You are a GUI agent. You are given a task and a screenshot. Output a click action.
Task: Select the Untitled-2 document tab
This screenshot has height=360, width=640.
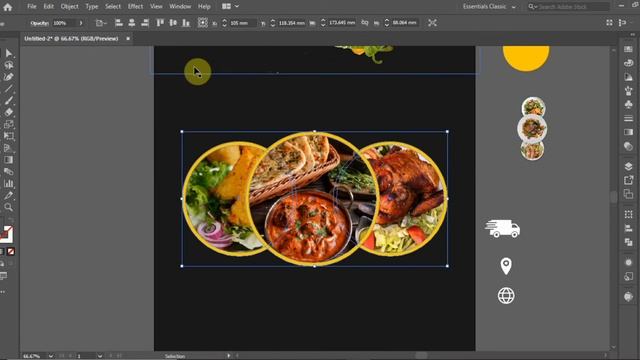71,39
